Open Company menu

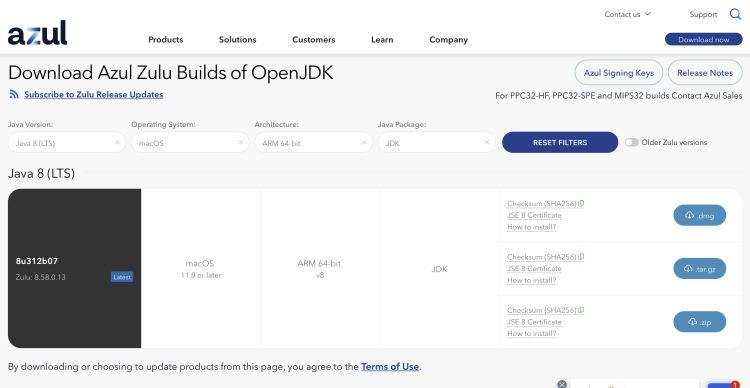tap(449, 40)
